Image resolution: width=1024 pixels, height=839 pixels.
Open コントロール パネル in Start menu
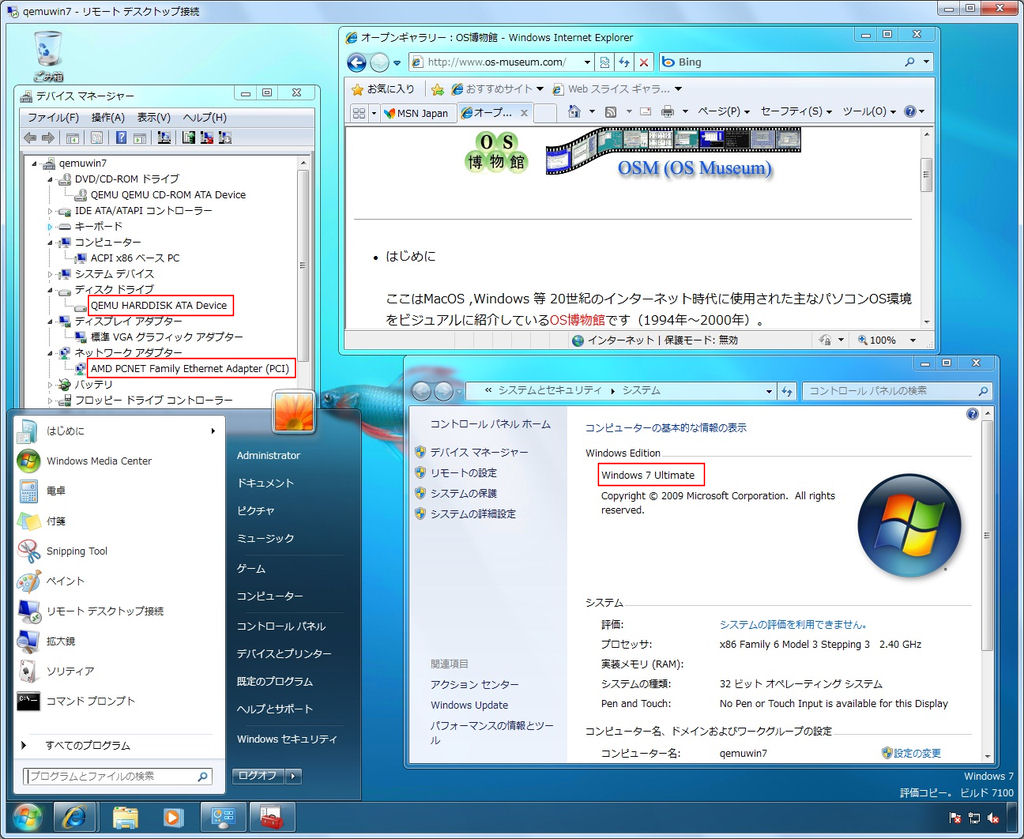coord(281,626)
